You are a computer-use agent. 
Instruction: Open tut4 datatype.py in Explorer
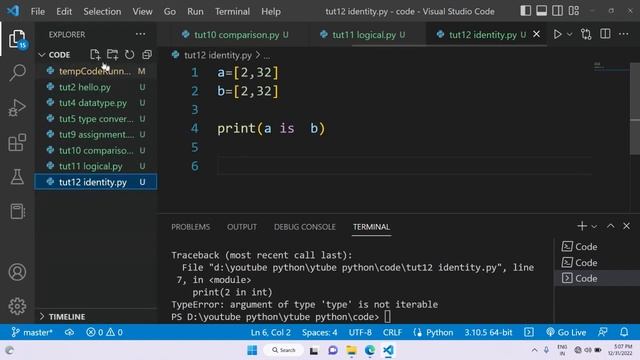(96, 103)
